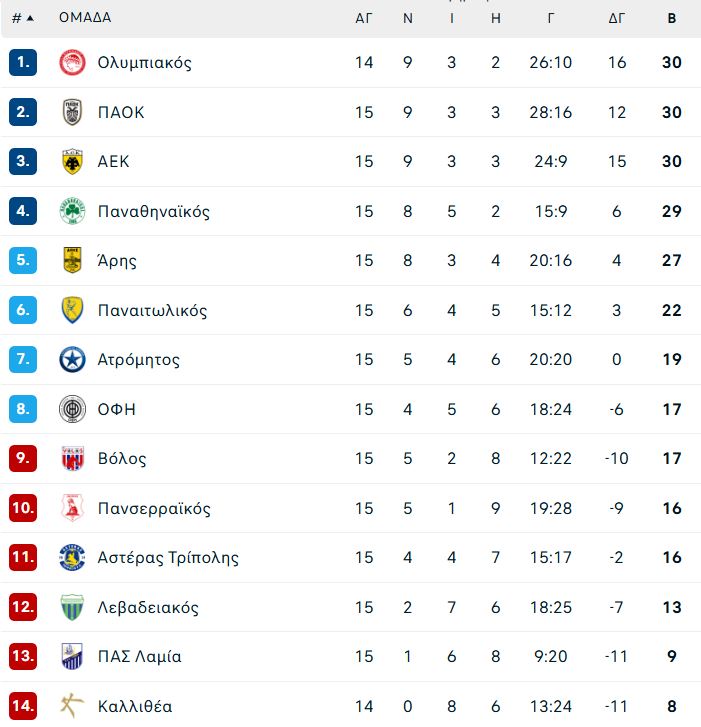Click the Panathinaikos green shamrock crest
The width and height of the screenshot is (701, 727).
72,211
